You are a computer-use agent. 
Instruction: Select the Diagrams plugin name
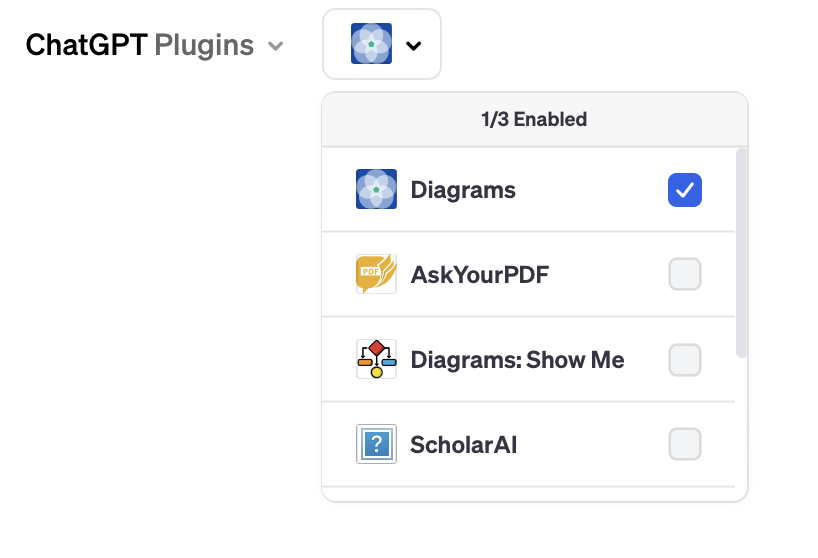pos(463,190)
